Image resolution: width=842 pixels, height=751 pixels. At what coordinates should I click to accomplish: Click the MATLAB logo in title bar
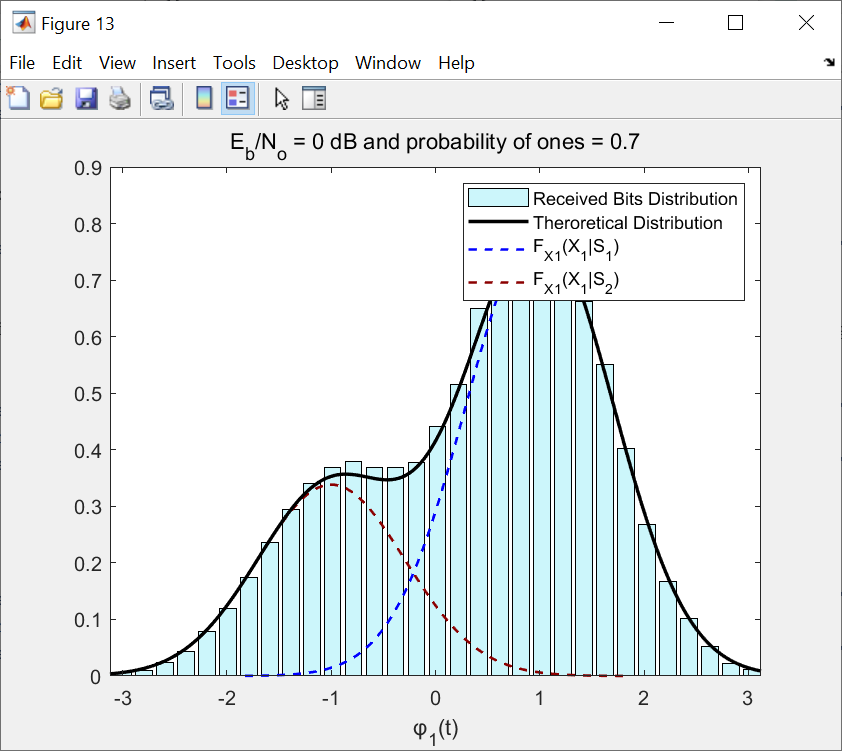click(23, 23)
